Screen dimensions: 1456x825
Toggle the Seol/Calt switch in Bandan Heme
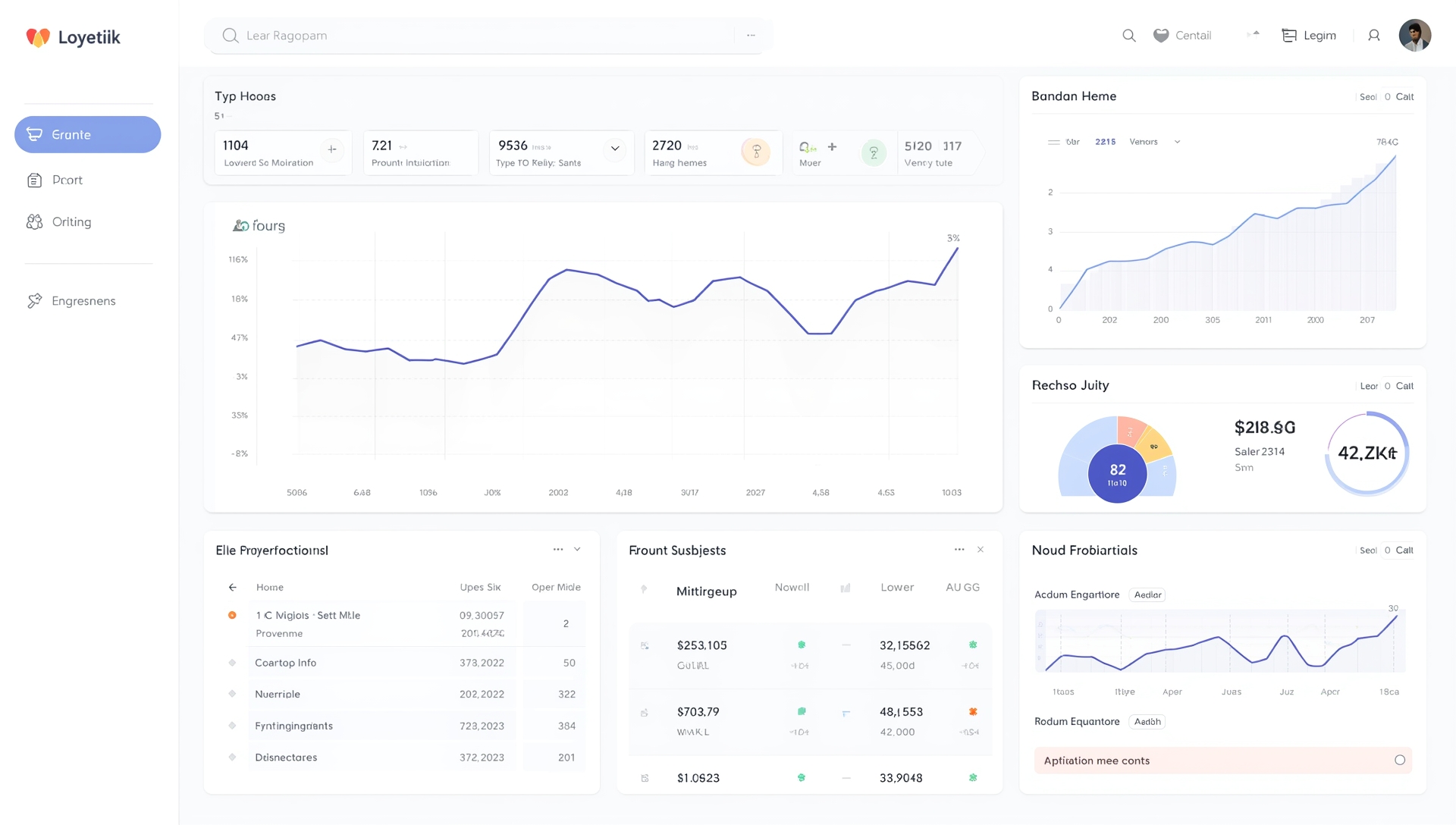pyautogui.click(x=1387, y=97)
